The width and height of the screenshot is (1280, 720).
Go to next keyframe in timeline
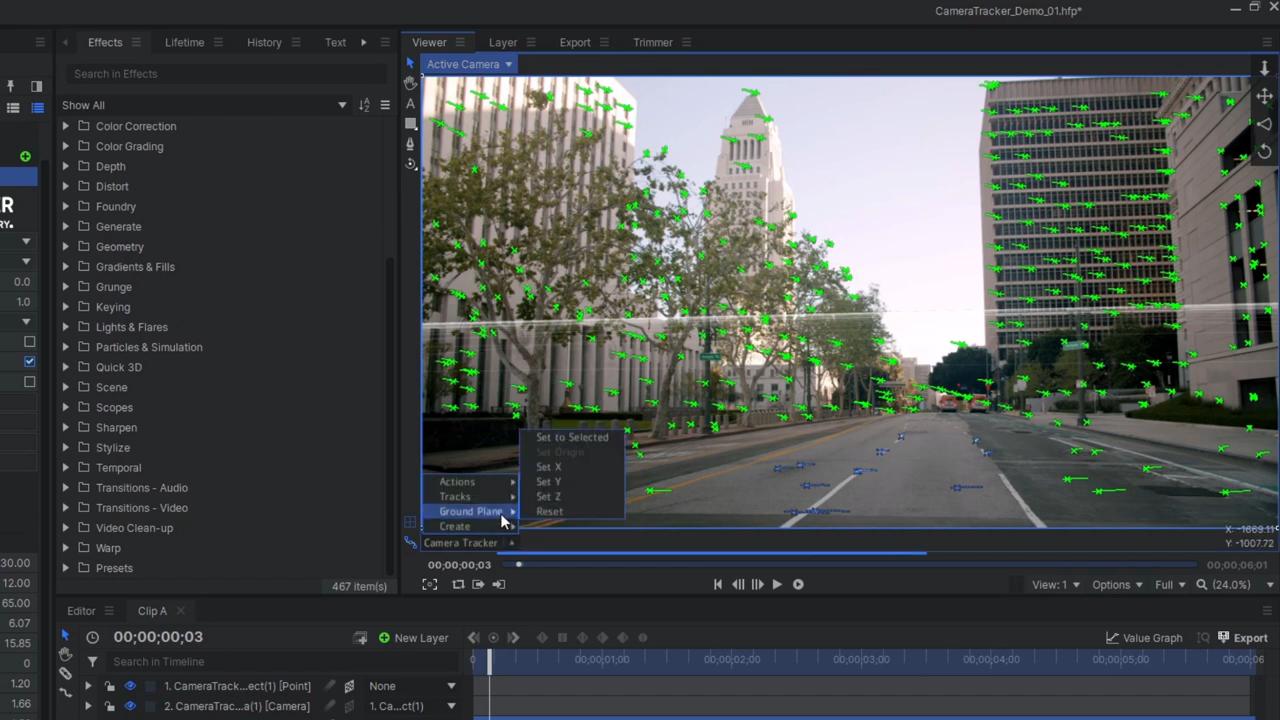[513, 638]
